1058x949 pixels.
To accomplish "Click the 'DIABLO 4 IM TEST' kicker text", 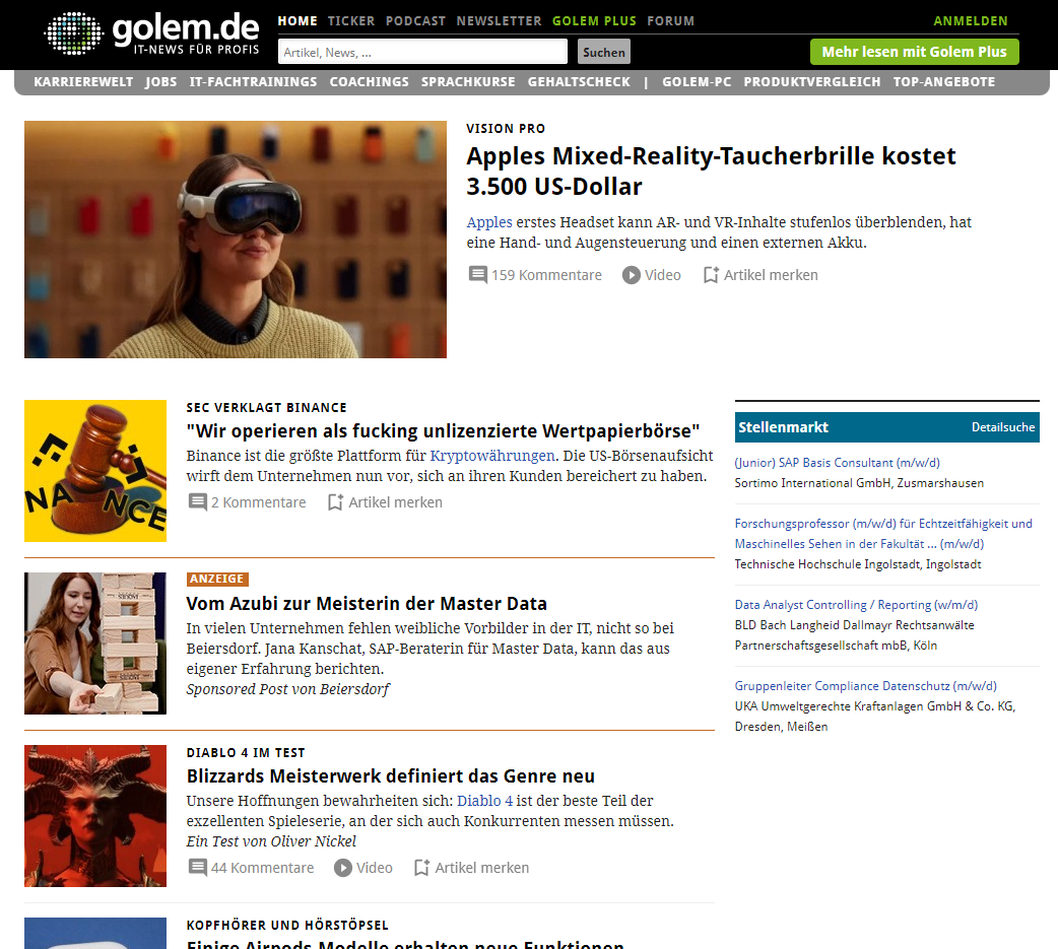I will [x=246, y=753].
